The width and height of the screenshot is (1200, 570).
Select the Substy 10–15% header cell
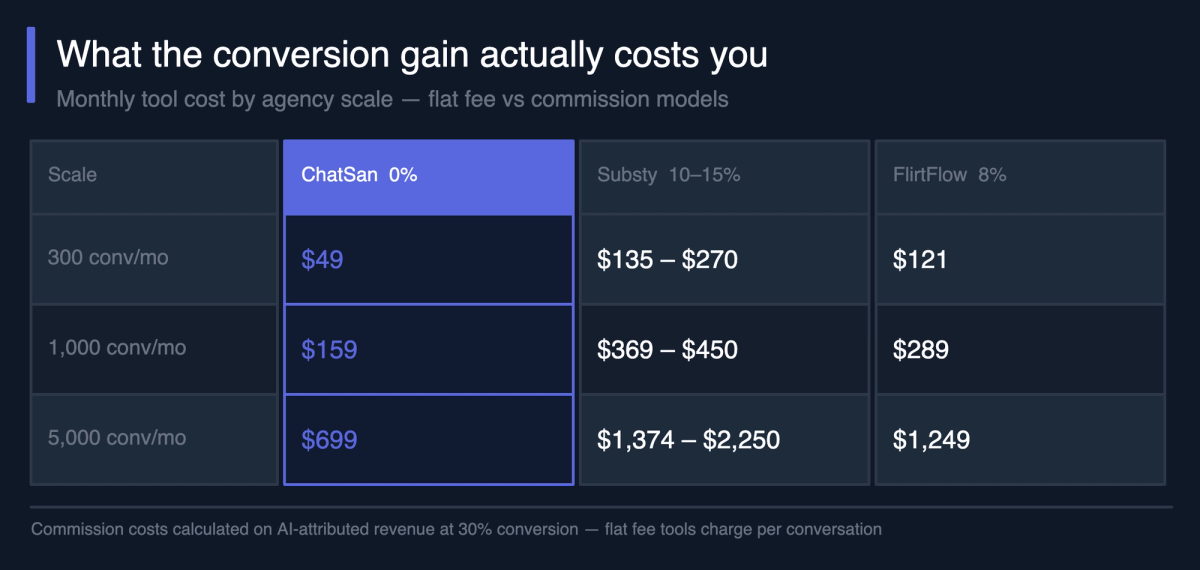725,176
